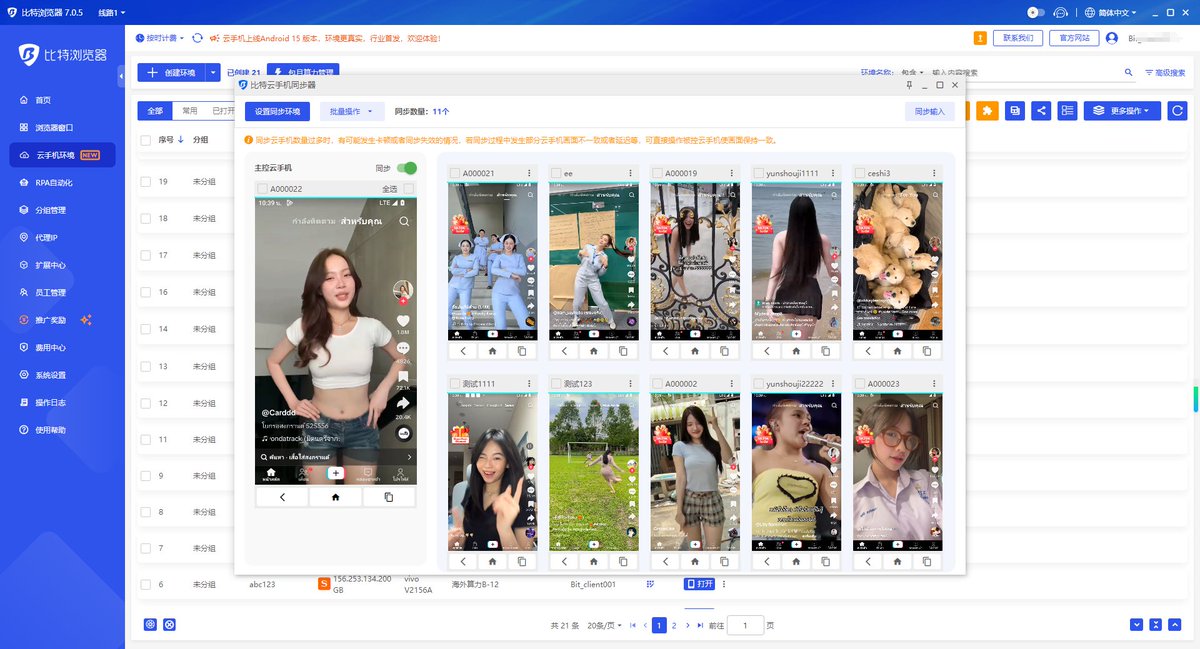This screenshot has height=649, width=1200.
Task: Click the gear icon at bottom left footer
Action: click(x=150, y=624)
